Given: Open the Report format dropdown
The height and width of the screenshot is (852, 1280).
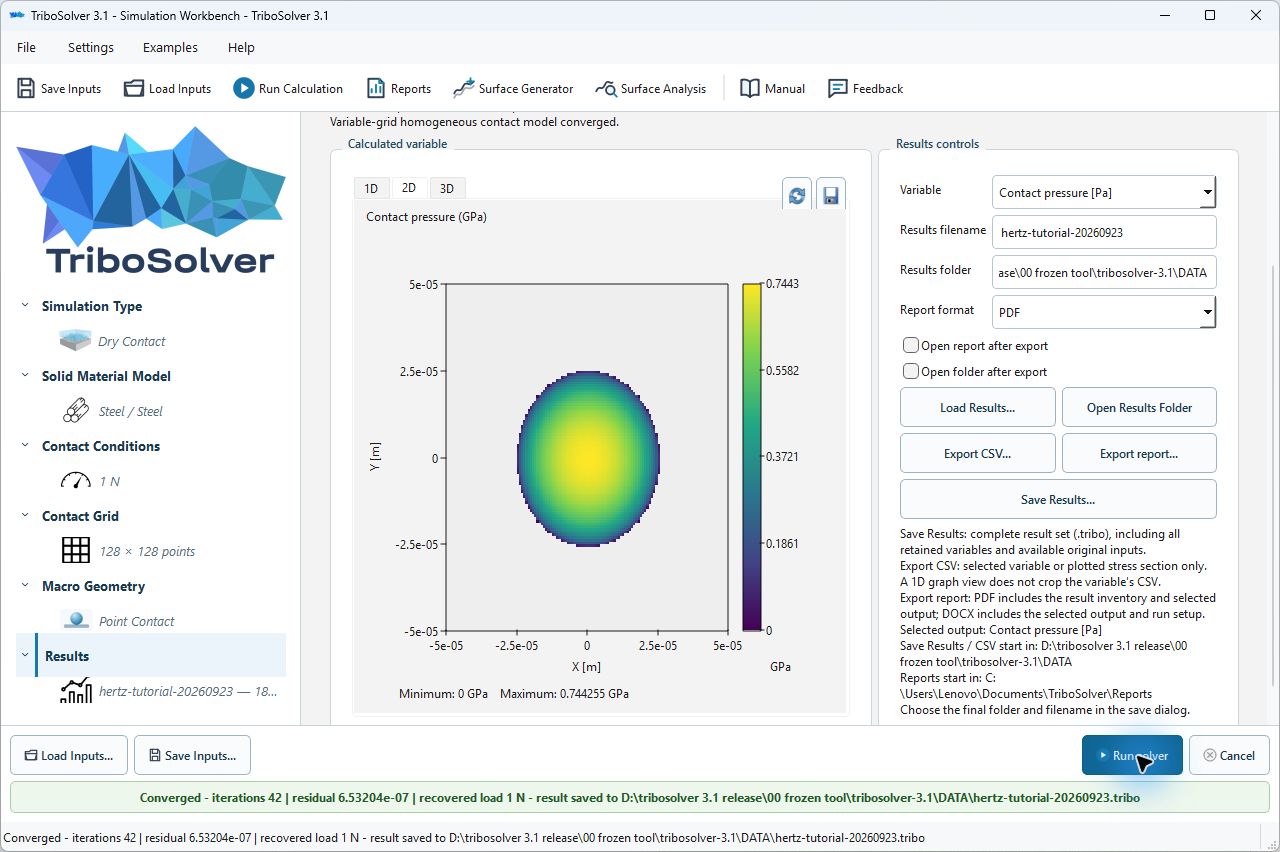Looking at the screenshot, I should [x=1104, y=312].
